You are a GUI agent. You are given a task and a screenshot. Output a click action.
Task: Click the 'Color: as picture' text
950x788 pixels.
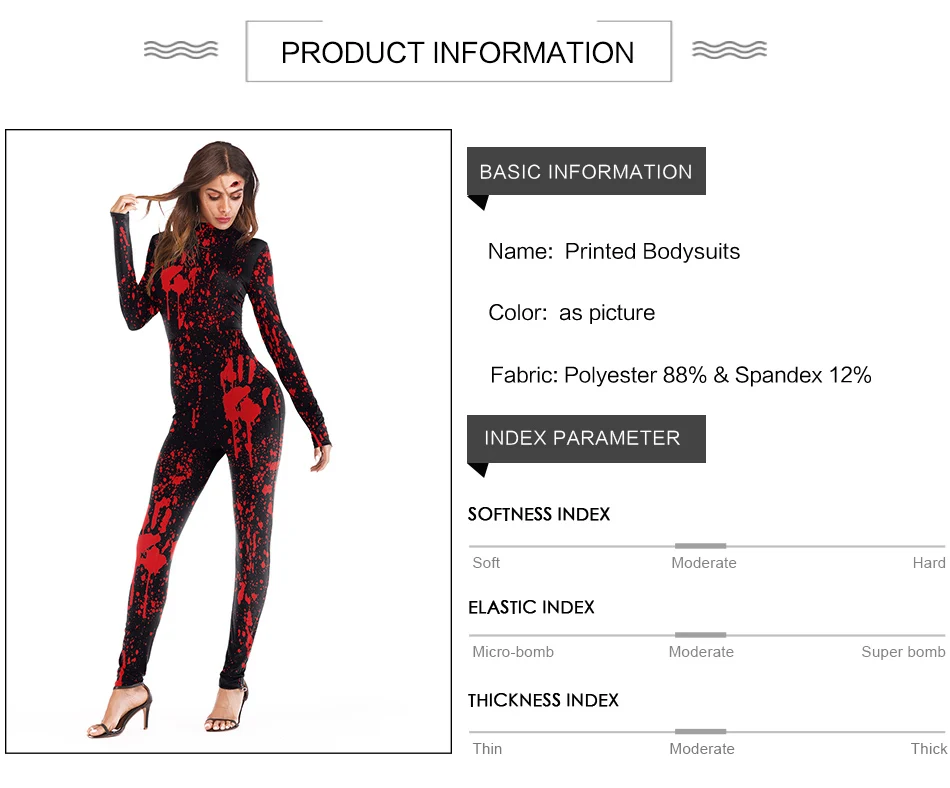571,313
